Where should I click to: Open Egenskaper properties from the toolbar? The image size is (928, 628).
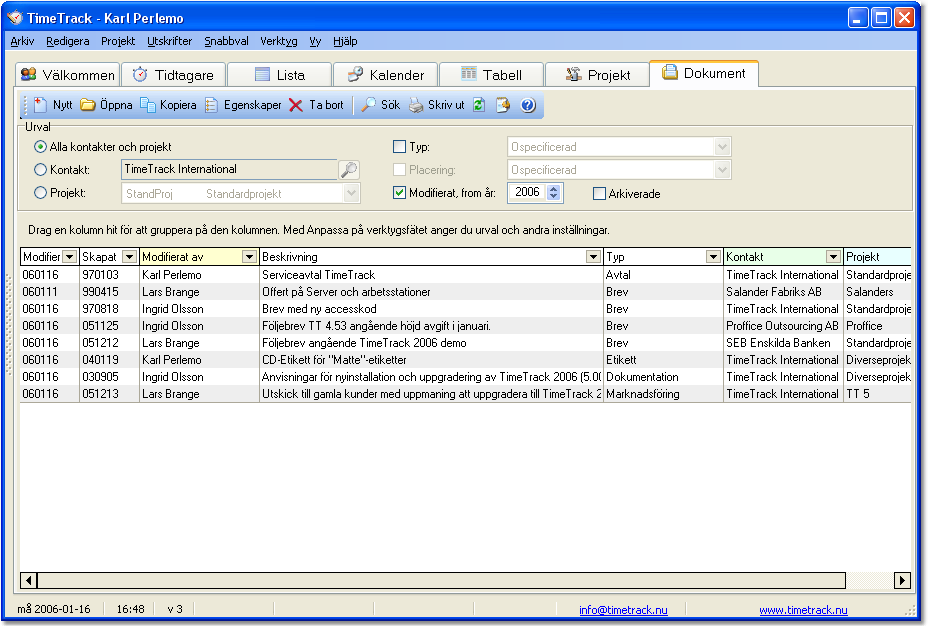click(x=243, y=105)
